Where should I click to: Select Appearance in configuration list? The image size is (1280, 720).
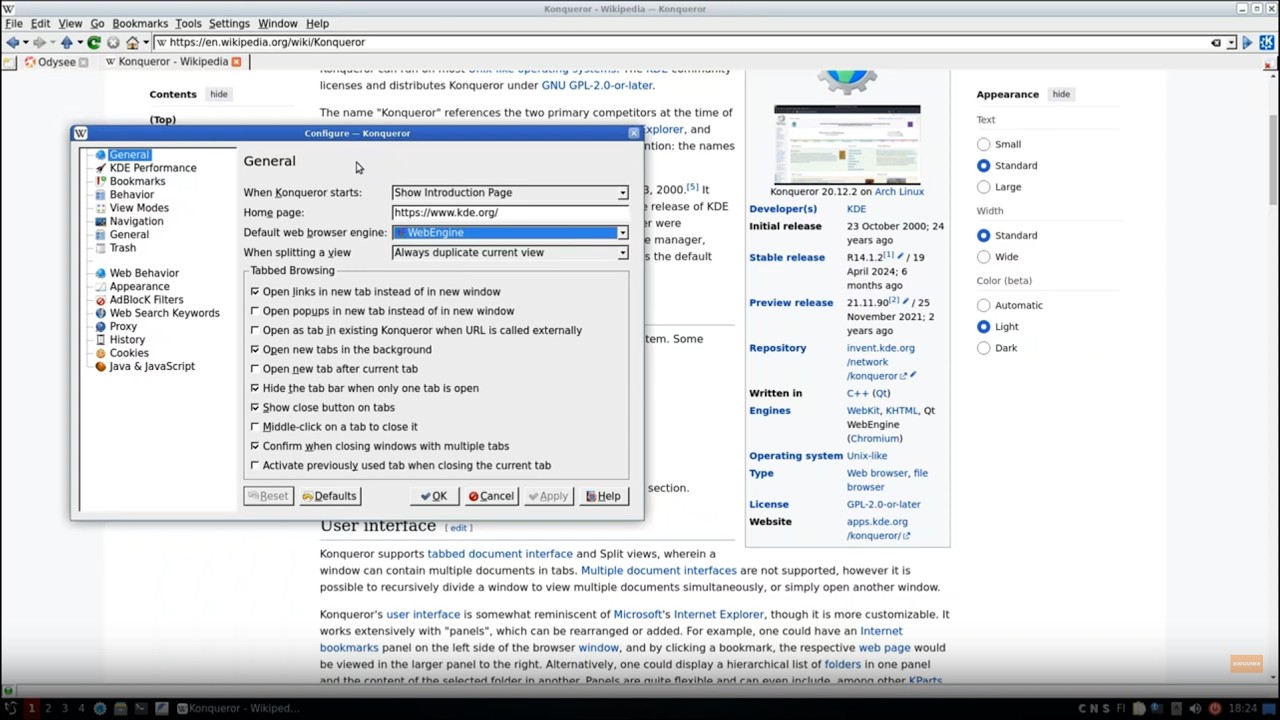click(x=139, y=286)
